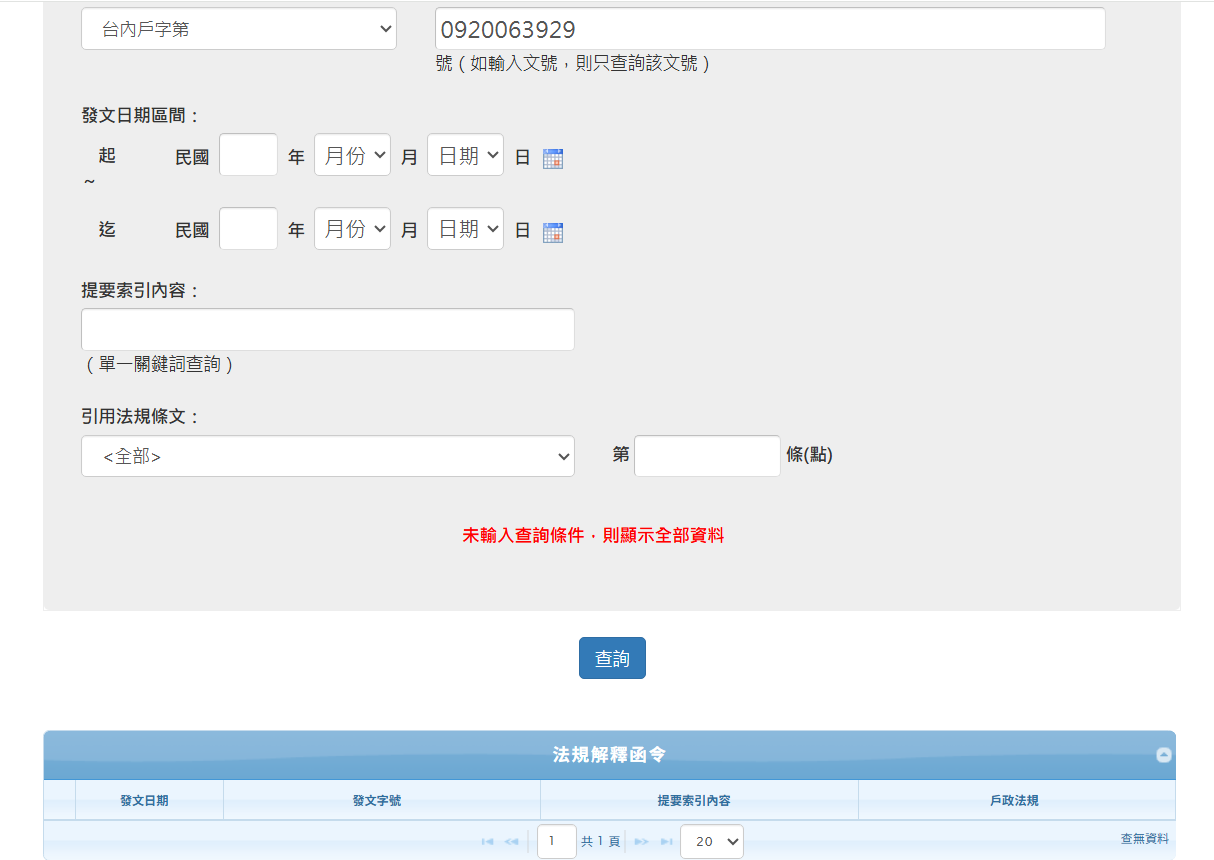
Task: Choose end day from 日期 dropdown
Action: pos(465,229)
